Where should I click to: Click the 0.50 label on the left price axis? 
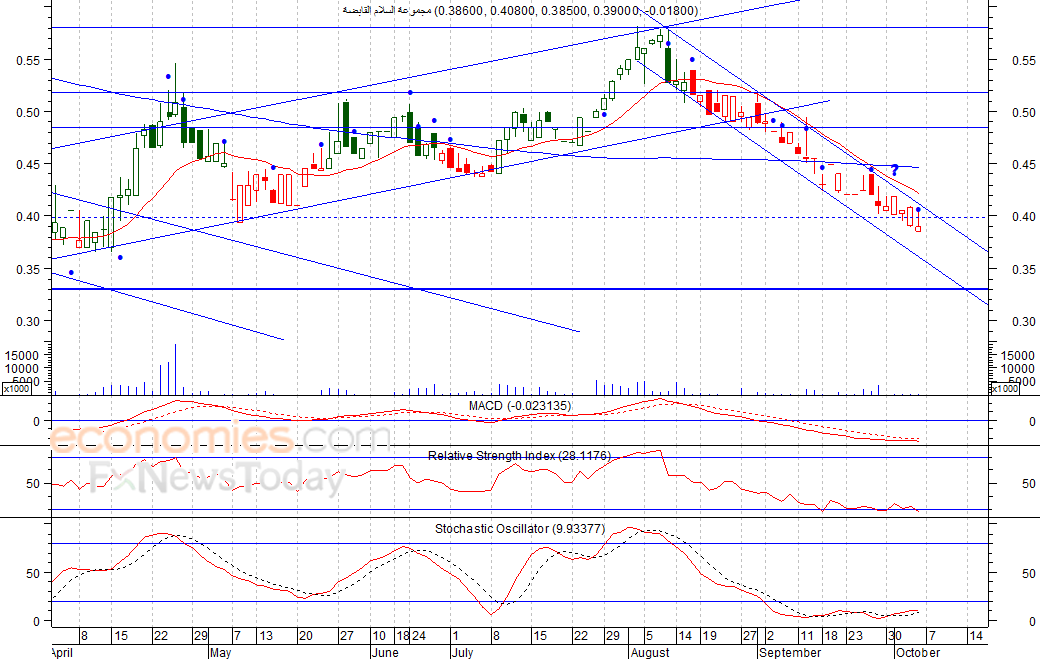click(x=28, y=113)
